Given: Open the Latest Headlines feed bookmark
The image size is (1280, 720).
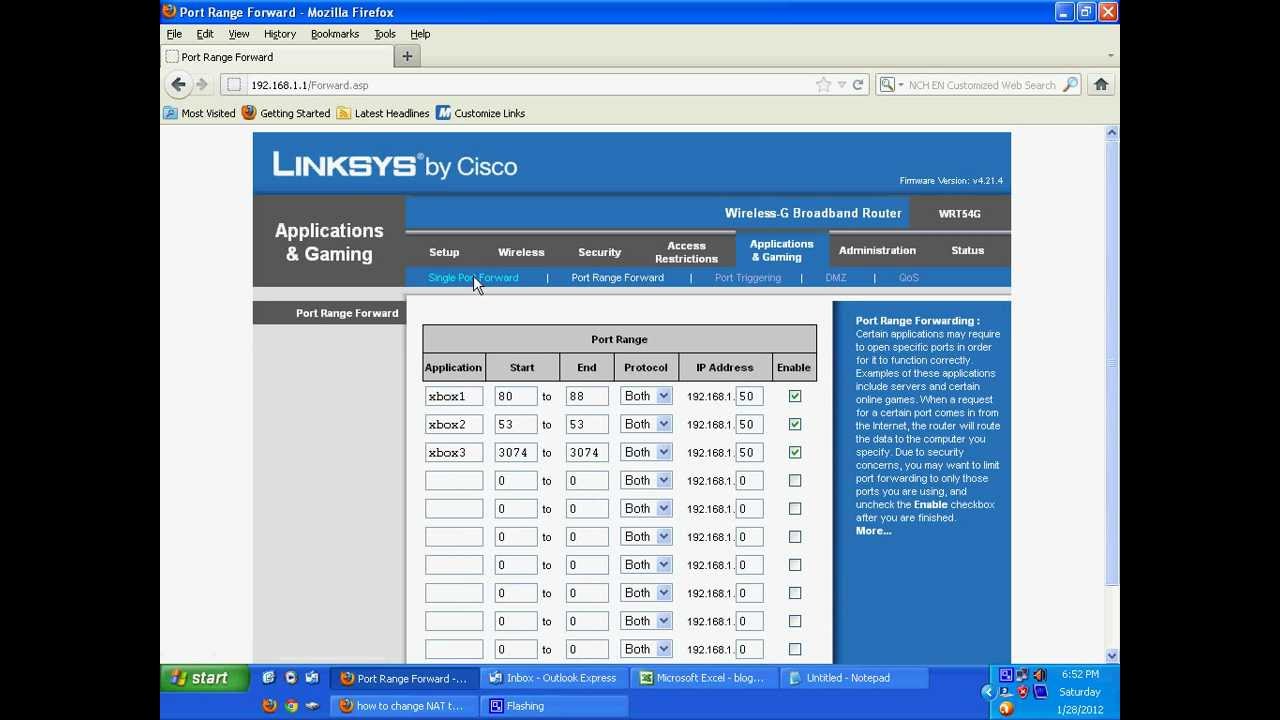Looking at the screenshot, I should click(383, 113).
